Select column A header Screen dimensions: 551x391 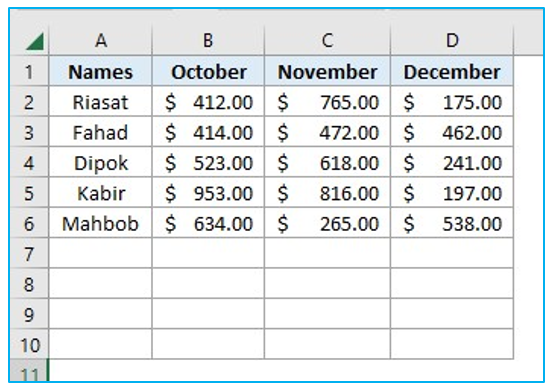[101, 40]
